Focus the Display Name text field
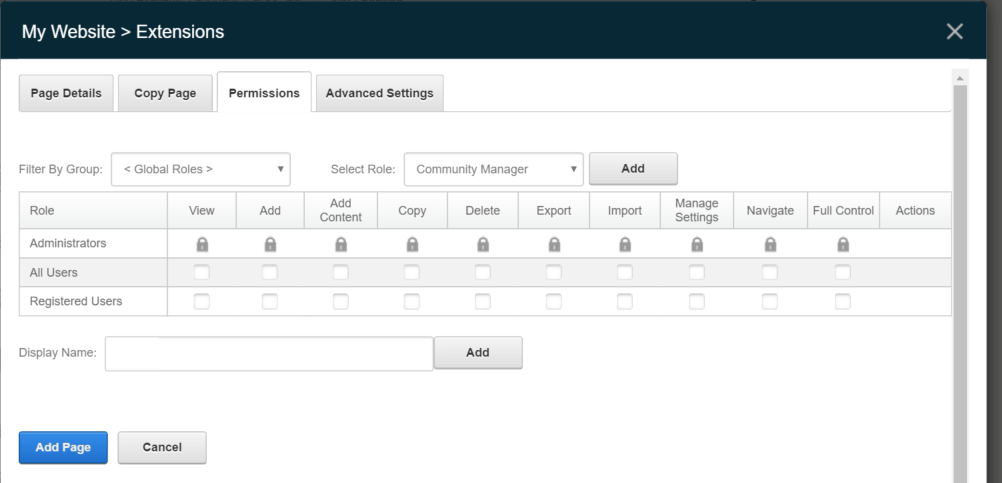1002x483 pixels. click(269, 353)
